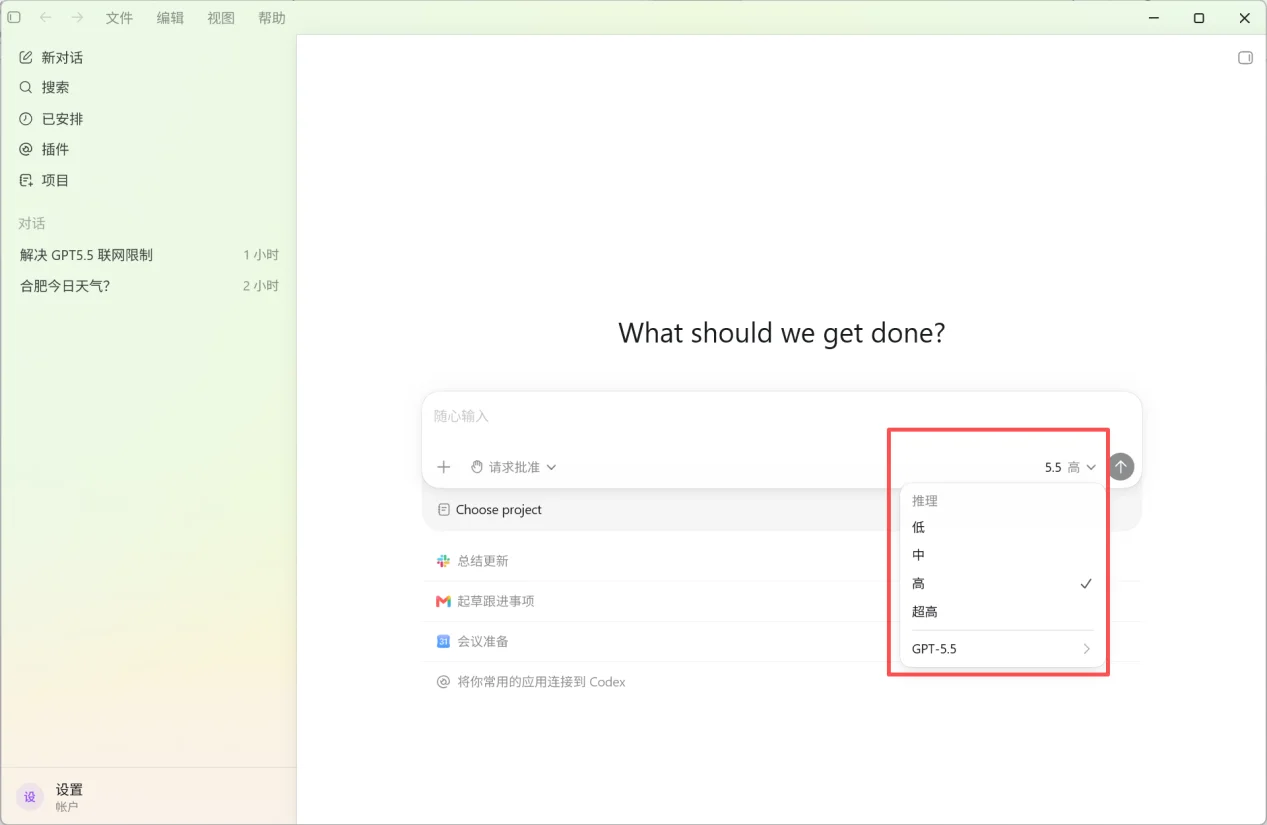1267x825 pixels.
Task: Open the 视图 menu
Action: coord(221,18)
